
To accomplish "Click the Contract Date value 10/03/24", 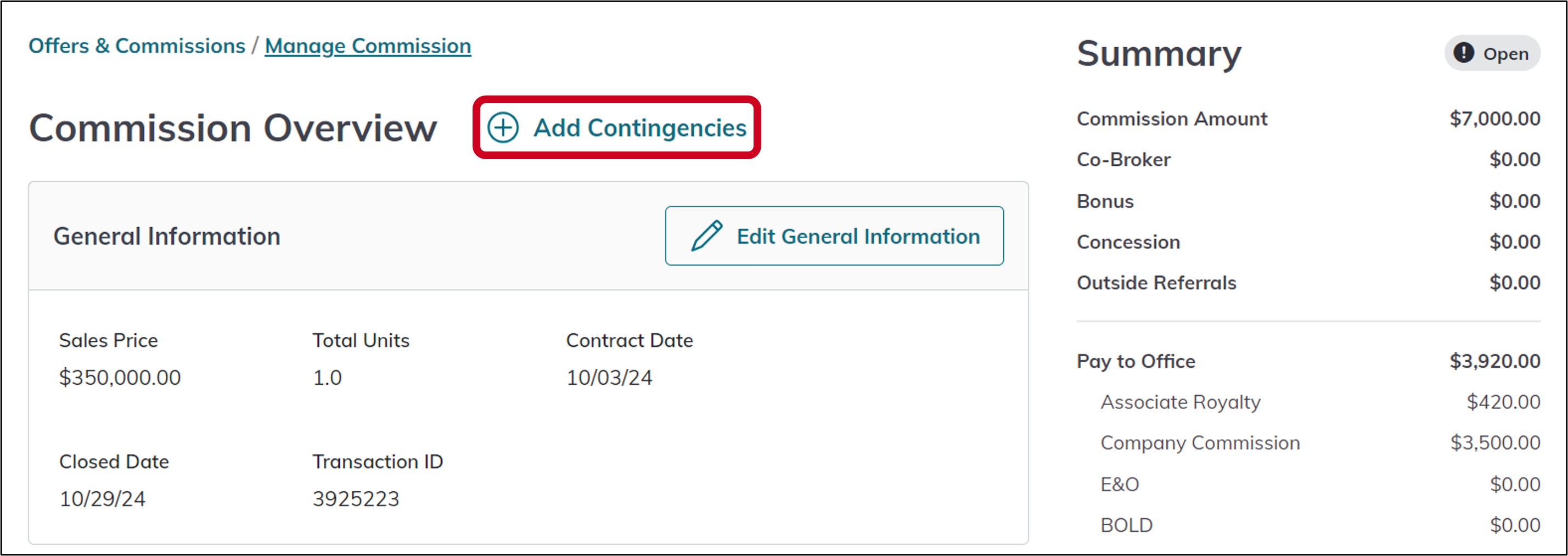I will [x=609, y=378].
